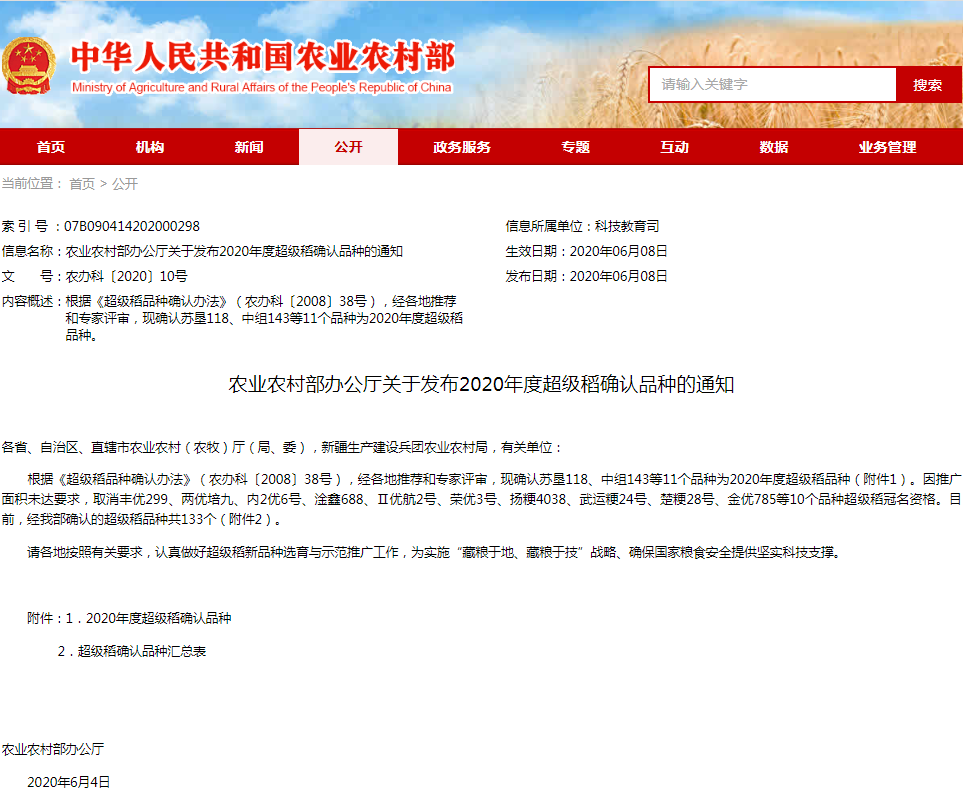Select the highlighted 公开 tab
963x792 pixels.
[348, 147]
